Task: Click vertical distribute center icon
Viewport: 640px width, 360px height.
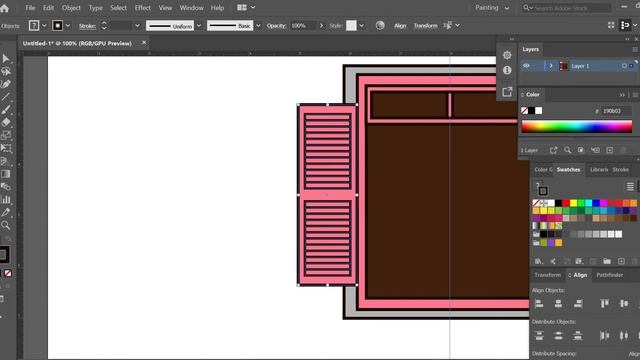Action: point(558,336)
